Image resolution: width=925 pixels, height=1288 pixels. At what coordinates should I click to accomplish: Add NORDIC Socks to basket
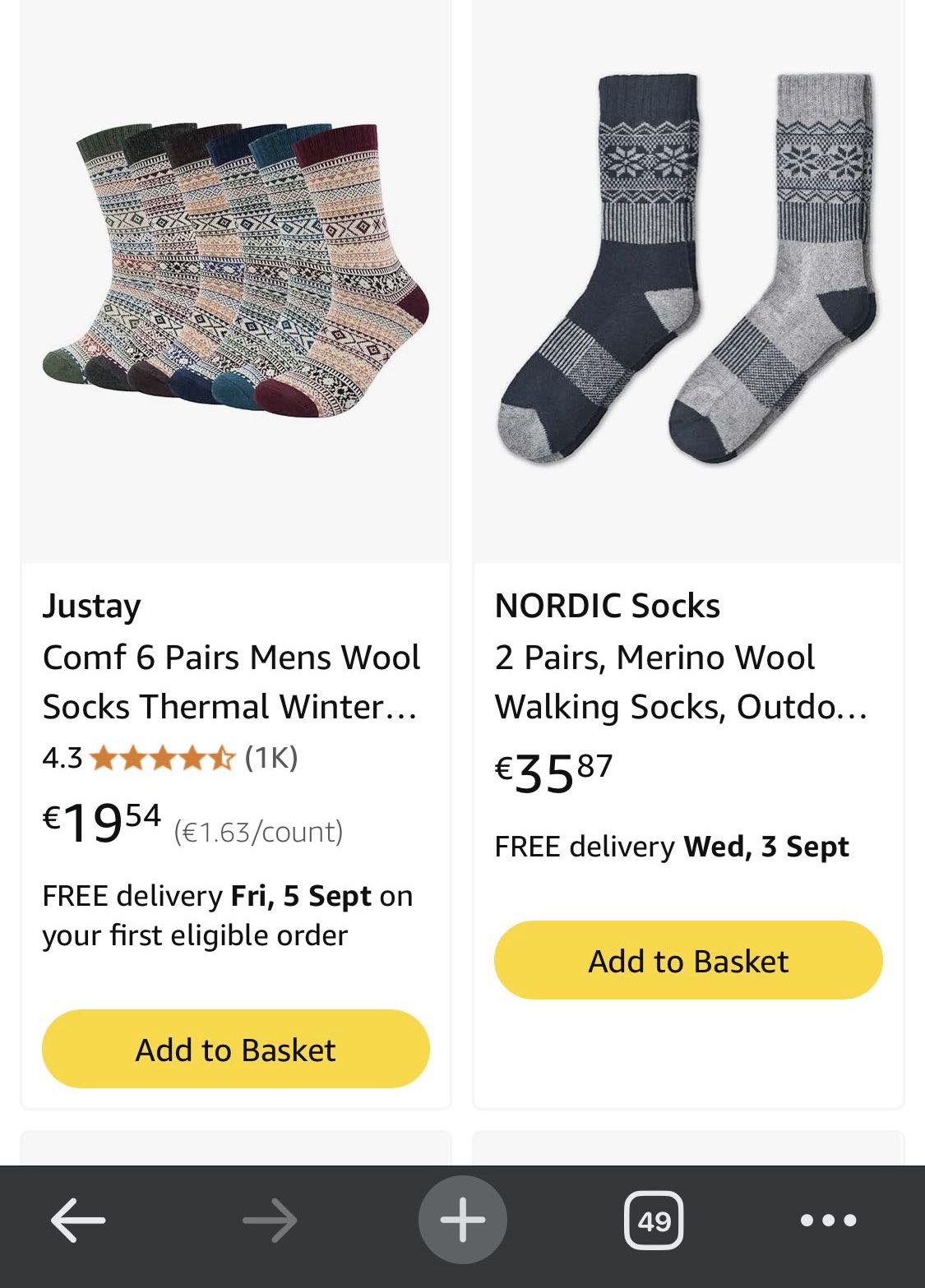pyautogui.click(x=688, y=960)
